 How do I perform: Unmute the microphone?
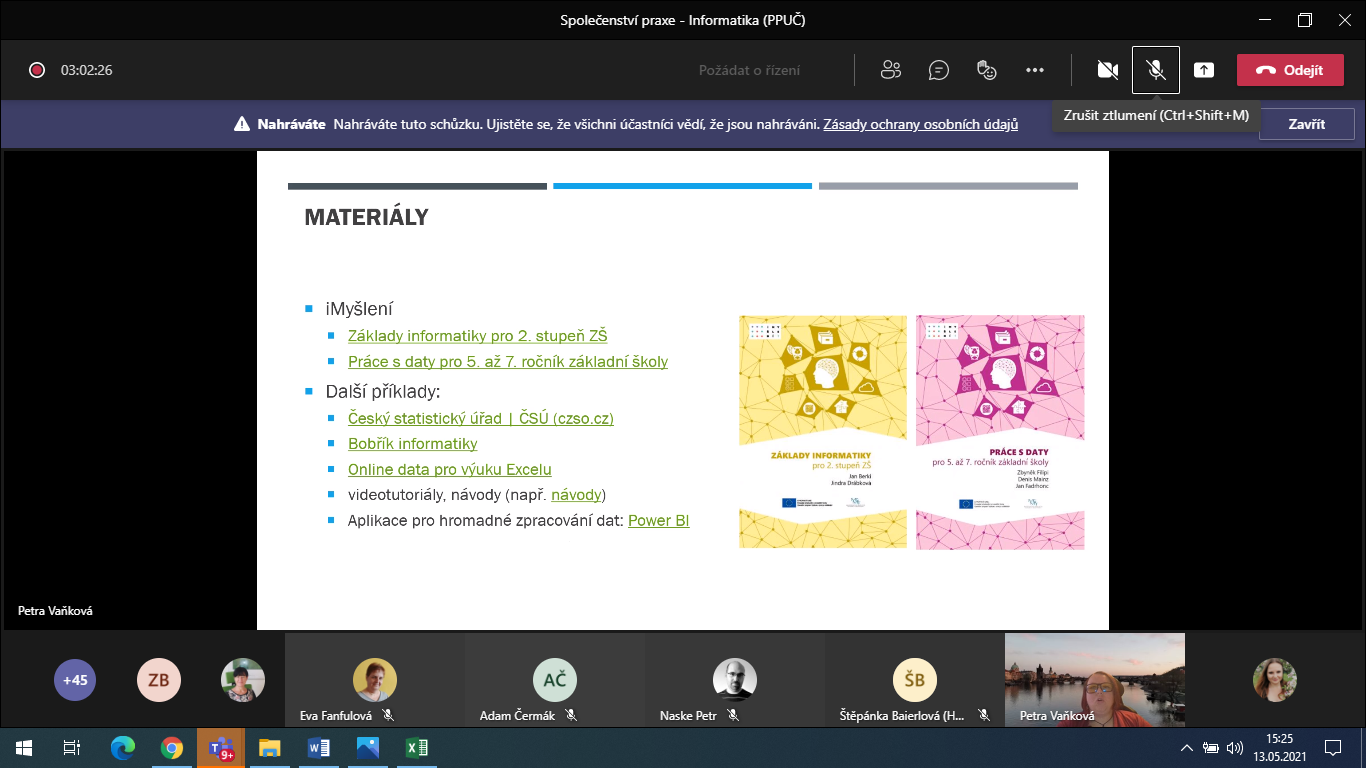[x=1155, y=70]
